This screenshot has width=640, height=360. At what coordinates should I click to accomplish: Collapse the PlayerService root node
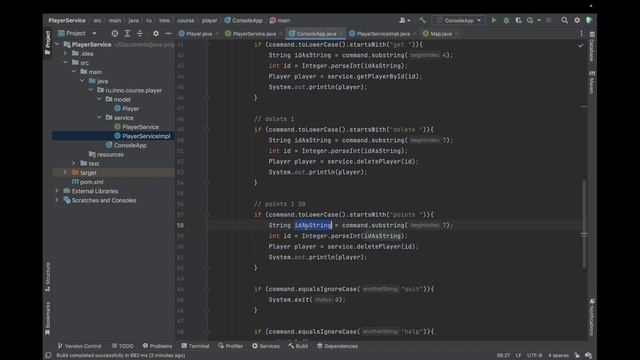coord(57,44)
